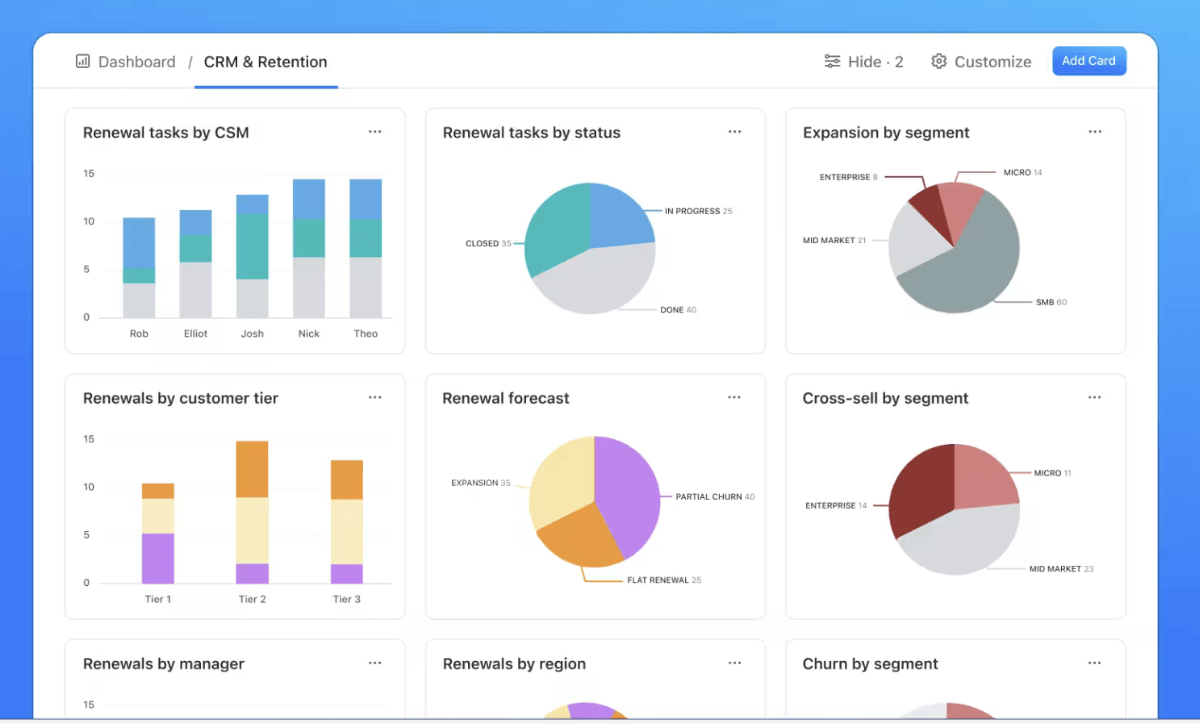The image size is (1200, 724).
Task: Click Nick's bar in Renewal tasks chart
Action: [x=309, y=248]
